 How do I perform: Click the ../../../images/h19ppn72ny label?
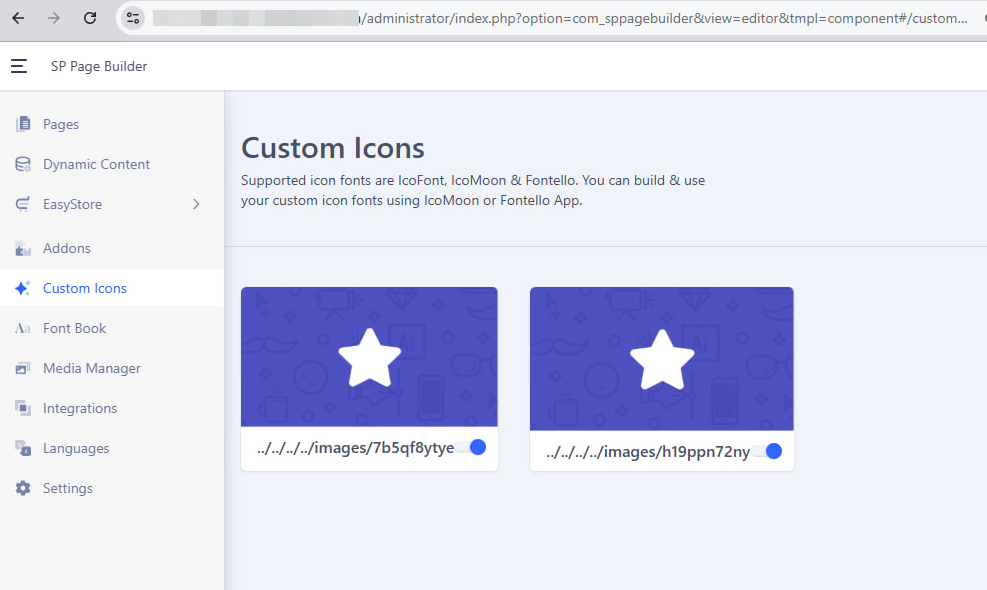pos(648,452)
